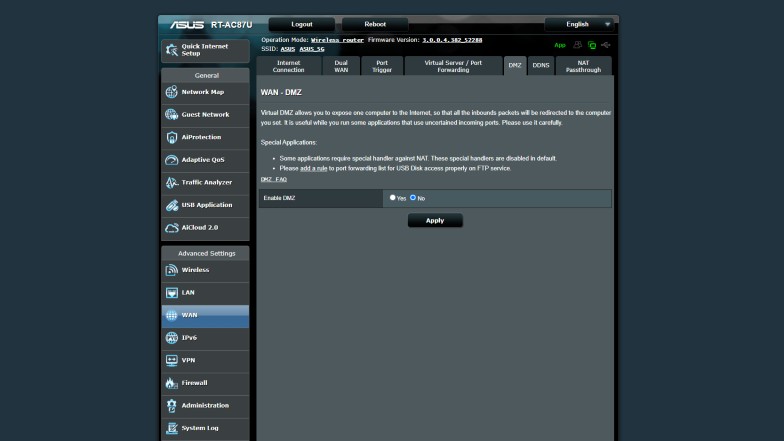Viewport: 784px width, 441px height.
Task: Click the Wireless signal icon
Action: pyautogui.click(x=172, y=270)
